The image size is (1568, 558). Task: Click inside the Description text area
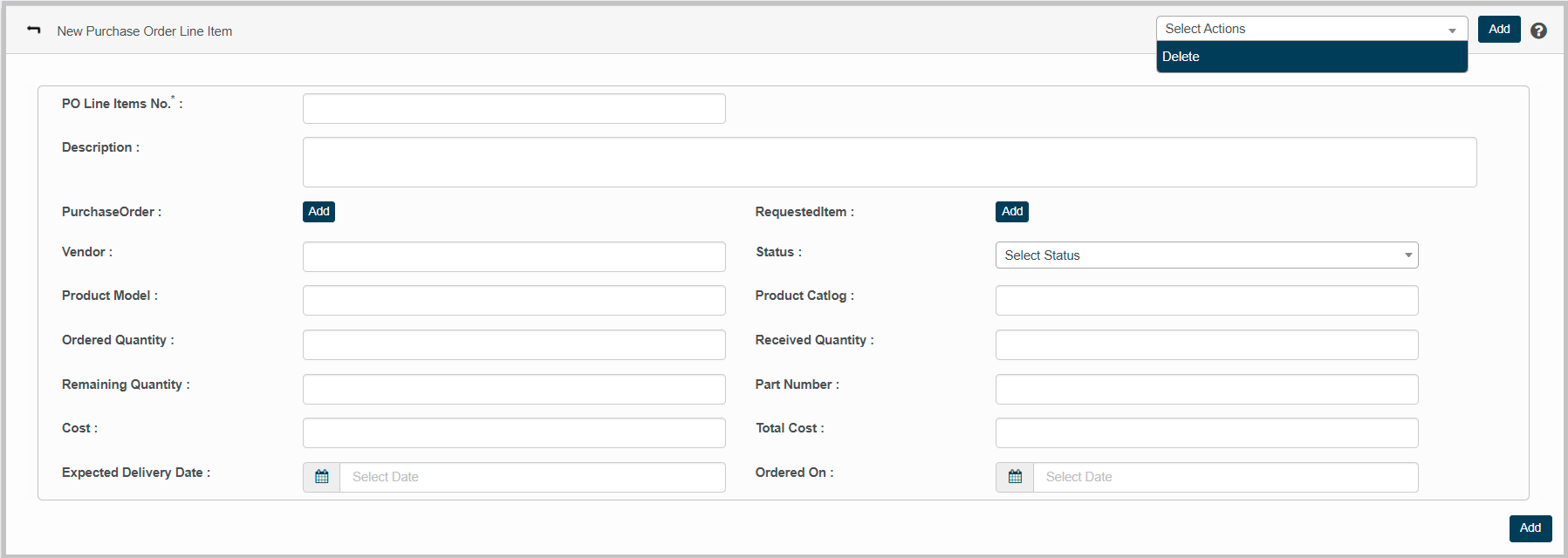(888, 162)
